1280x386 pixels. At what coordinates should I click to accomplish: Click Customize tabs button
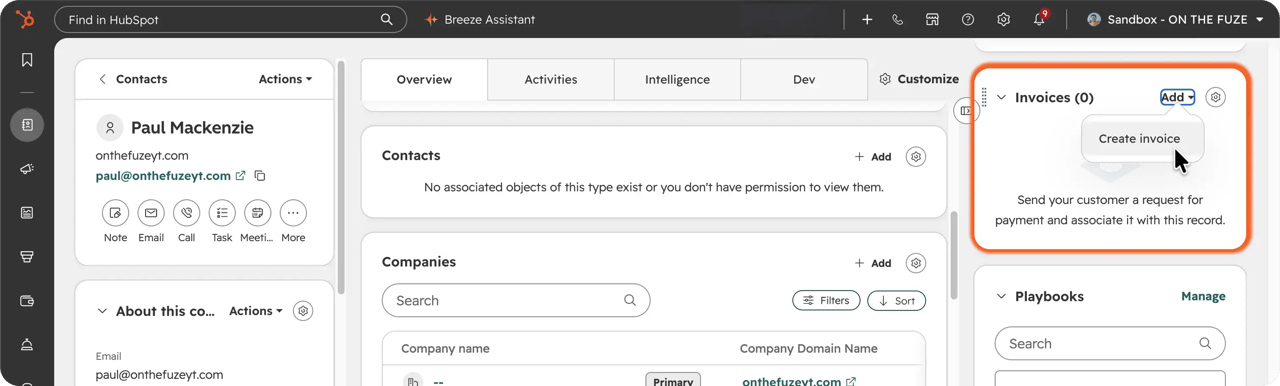[919, 79]
